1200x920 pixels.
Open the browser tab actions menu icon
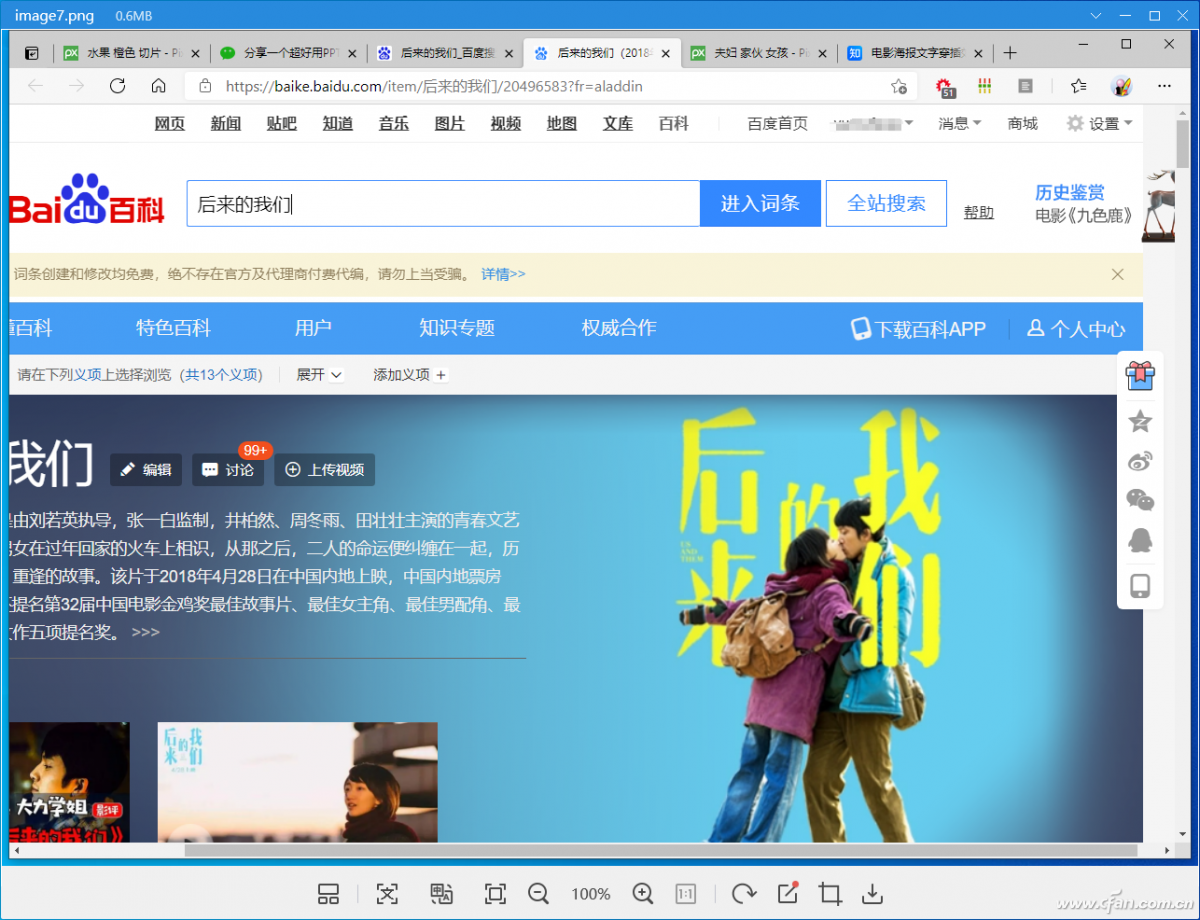32,53
